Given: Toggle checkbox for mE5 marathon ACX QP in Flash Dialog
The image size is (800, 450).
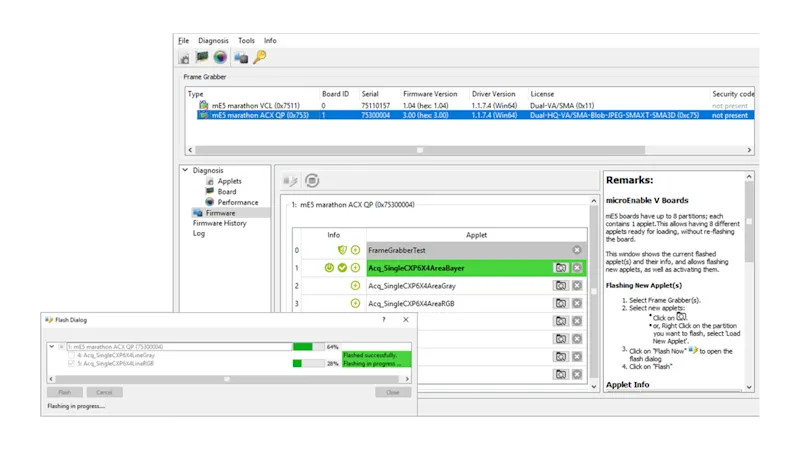Looking at the screenshot, I should 62,347.
